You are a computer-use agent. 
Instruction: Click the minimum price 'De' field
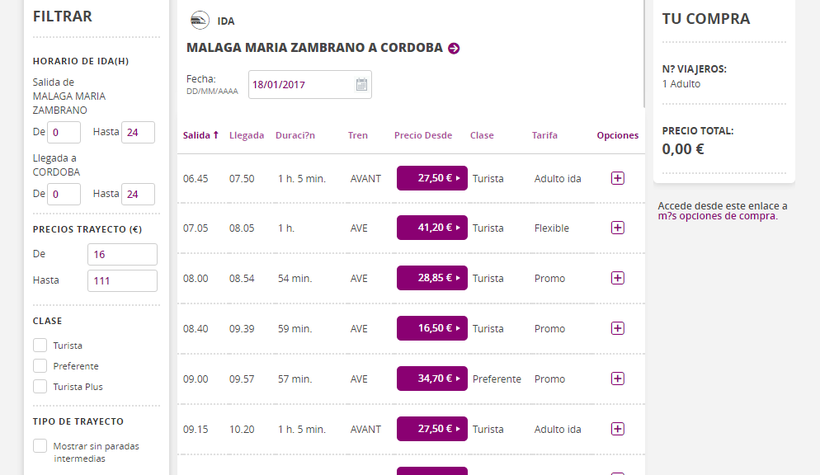point(122,254)
